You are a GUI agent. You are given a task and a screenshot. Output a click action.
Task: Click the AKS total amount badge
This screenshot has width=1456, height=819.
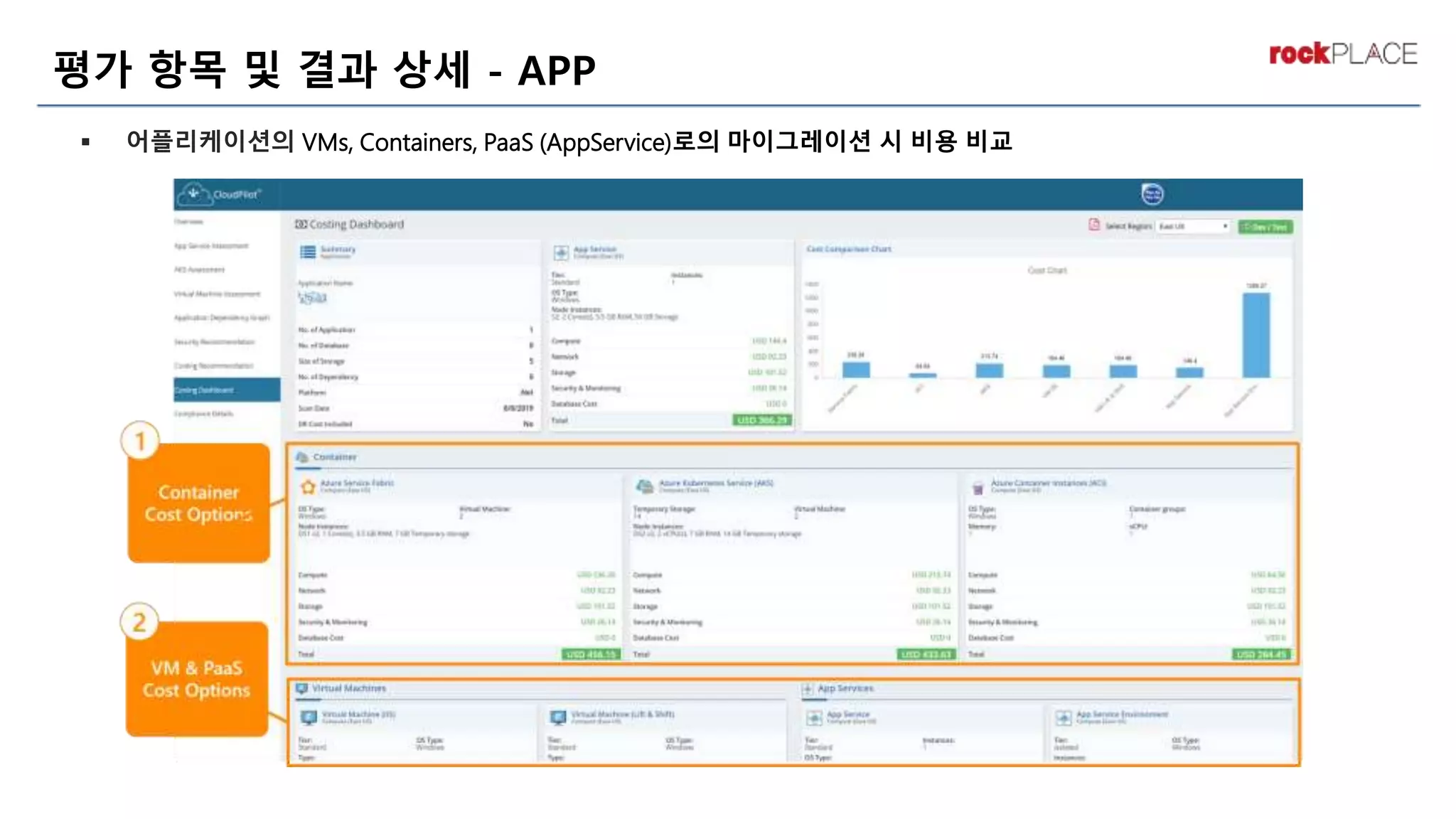point(926,654)
